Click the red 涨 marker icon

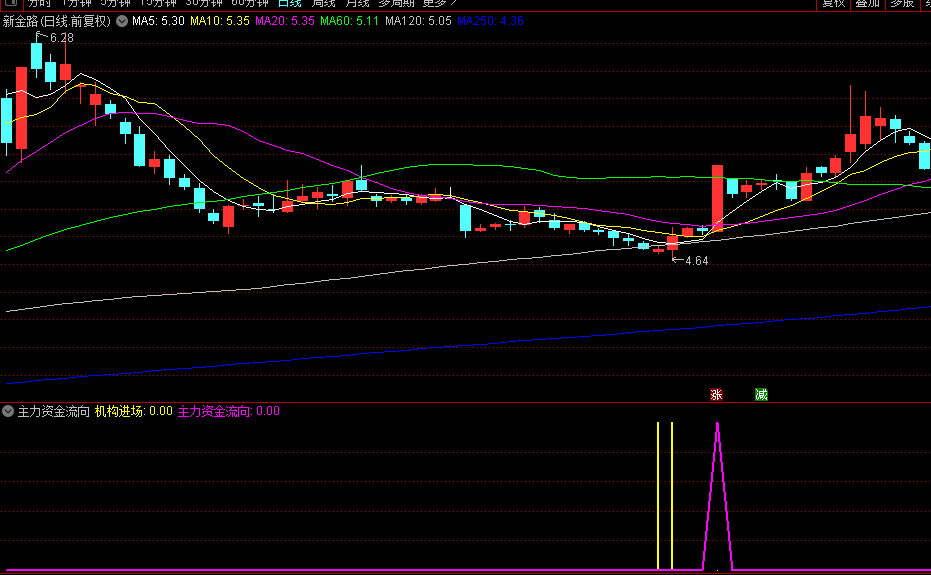(x=716, y=394)
